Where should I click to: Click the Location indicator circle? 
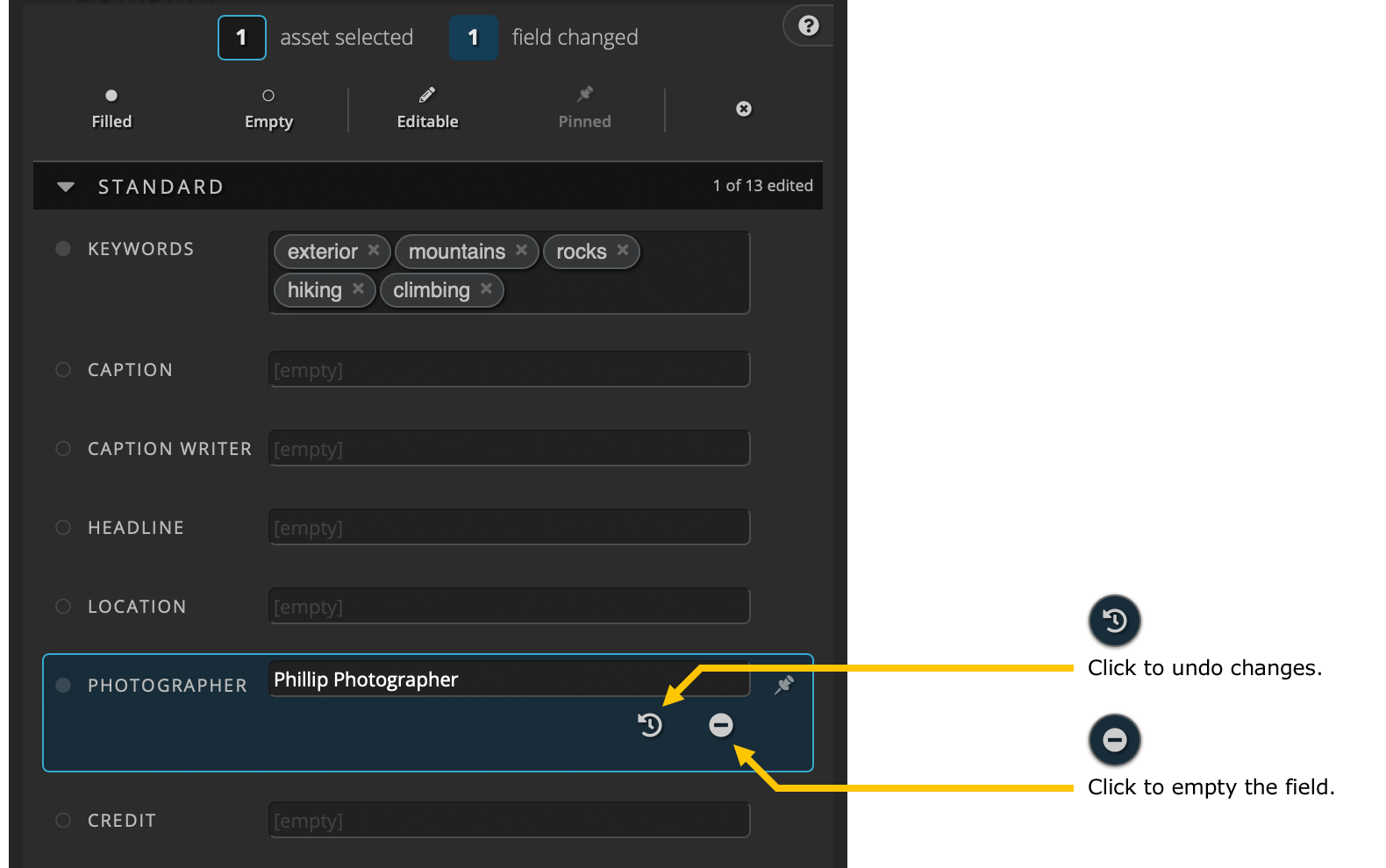[x=63, y=607]
